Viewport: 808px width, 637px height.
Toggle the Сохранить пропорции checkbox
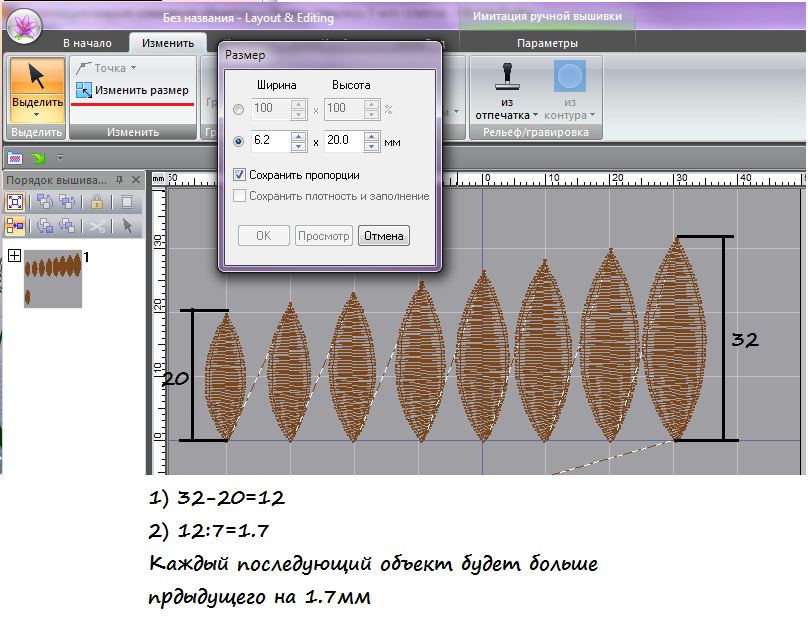[x=239, y=174]
